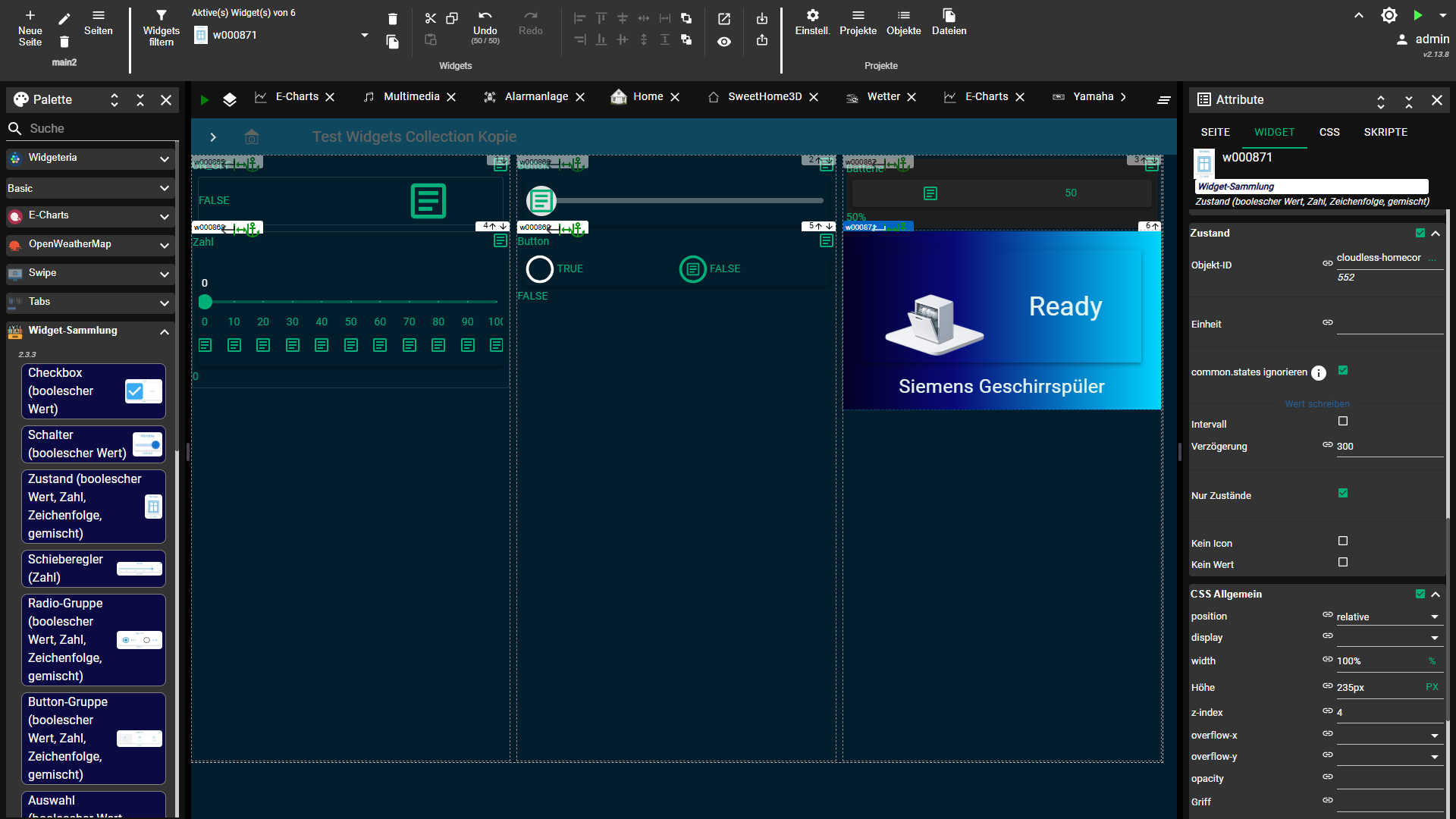Open Einstell. from the Projekte toolbar

pos(811,22)
